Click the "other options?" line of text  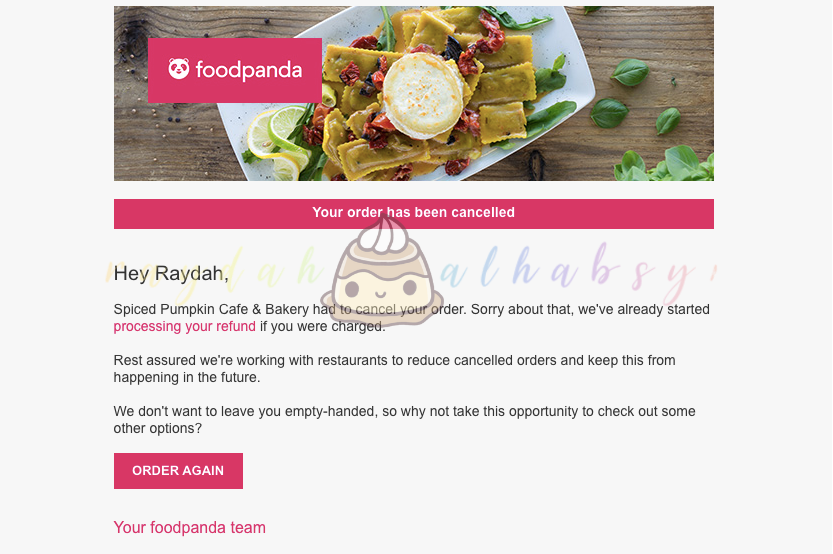[x=157, y=428]
